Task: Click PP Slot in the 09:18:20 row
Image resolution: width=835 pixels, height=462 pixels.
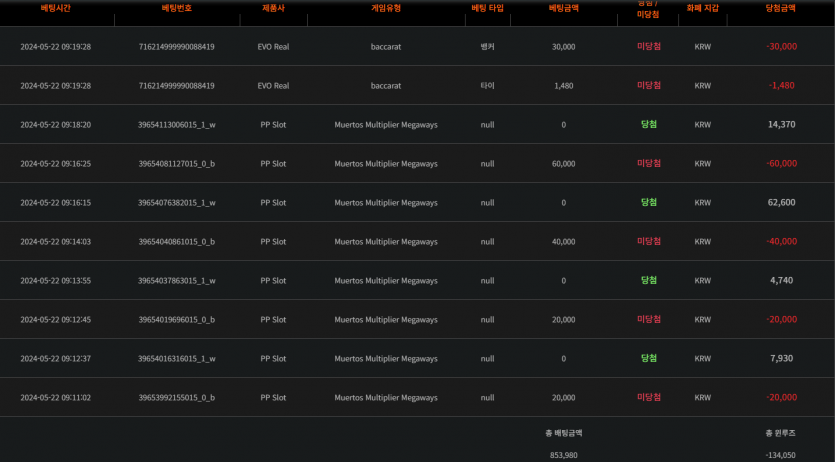Action: click(x=273, y=125)
